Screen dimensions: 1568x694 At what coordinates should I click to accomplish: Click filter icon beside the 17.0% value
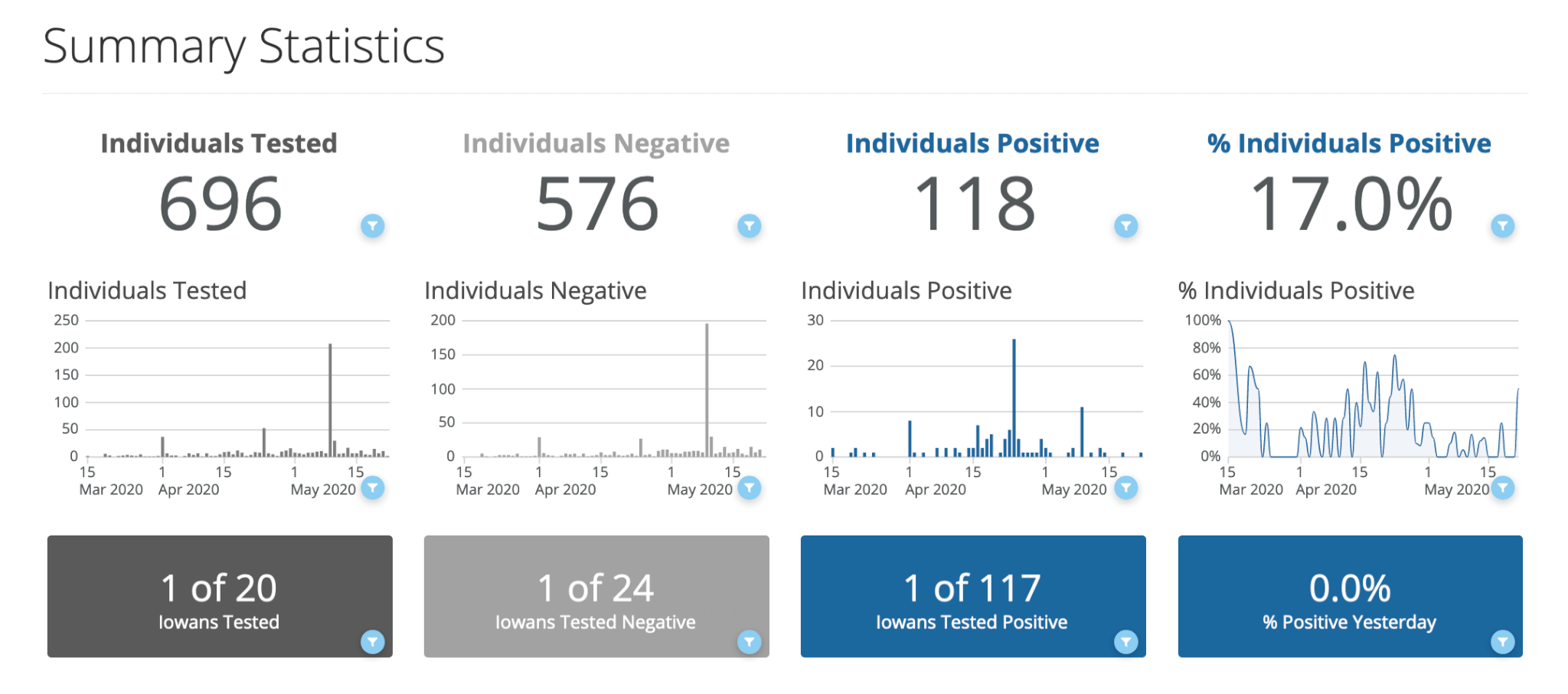pyautogui.click(x=1503, y=226)
